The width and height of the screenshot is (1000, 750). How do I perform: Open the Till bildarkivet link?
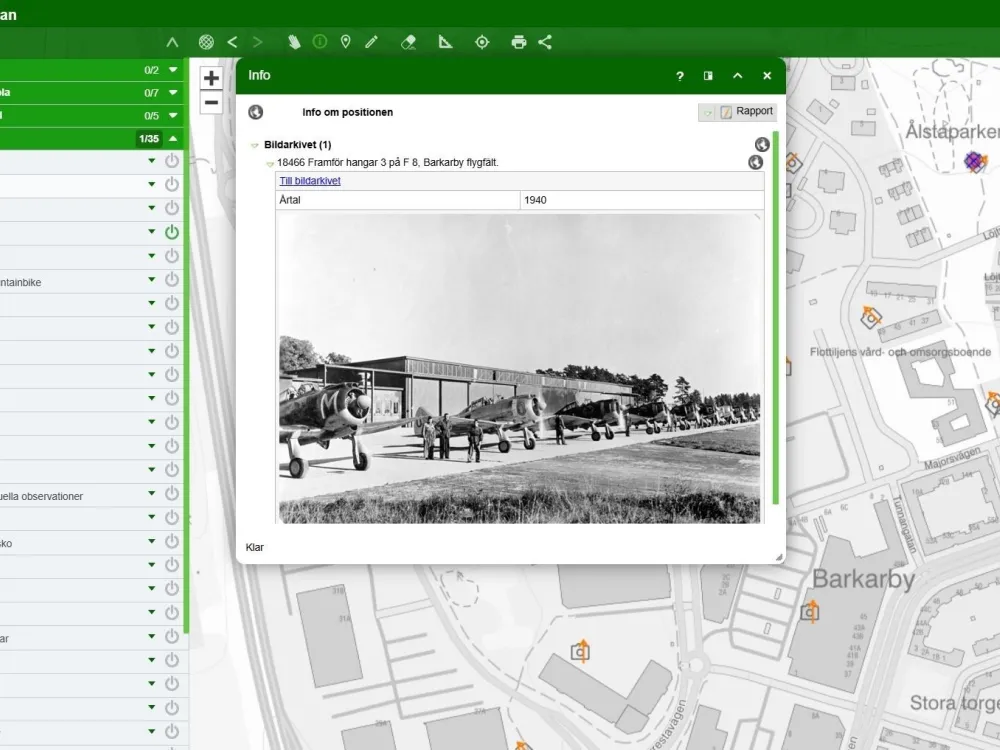(x=310, y=181)
